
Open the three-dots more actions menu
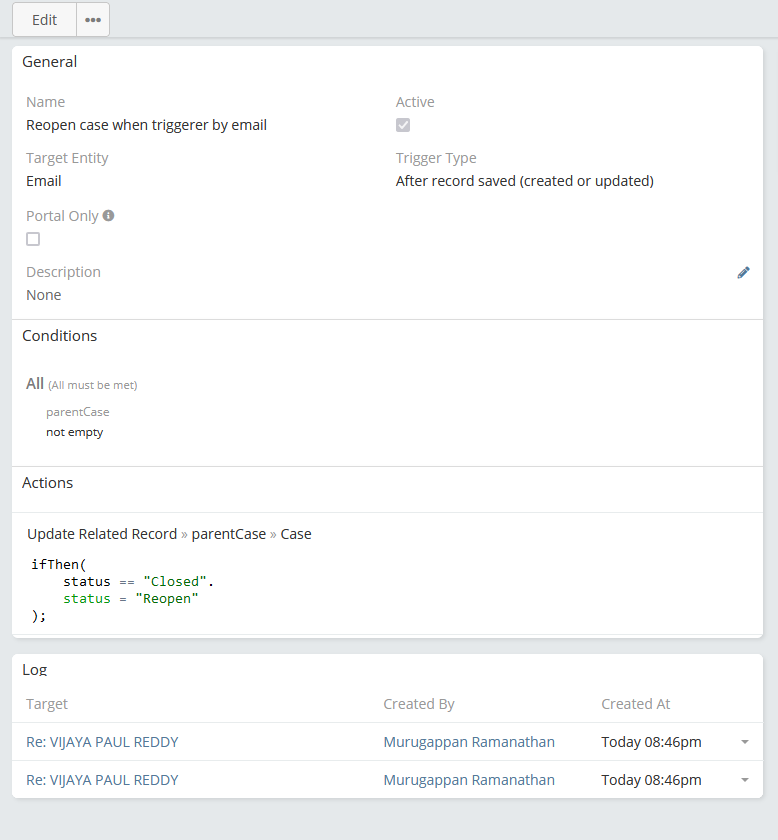93,20
